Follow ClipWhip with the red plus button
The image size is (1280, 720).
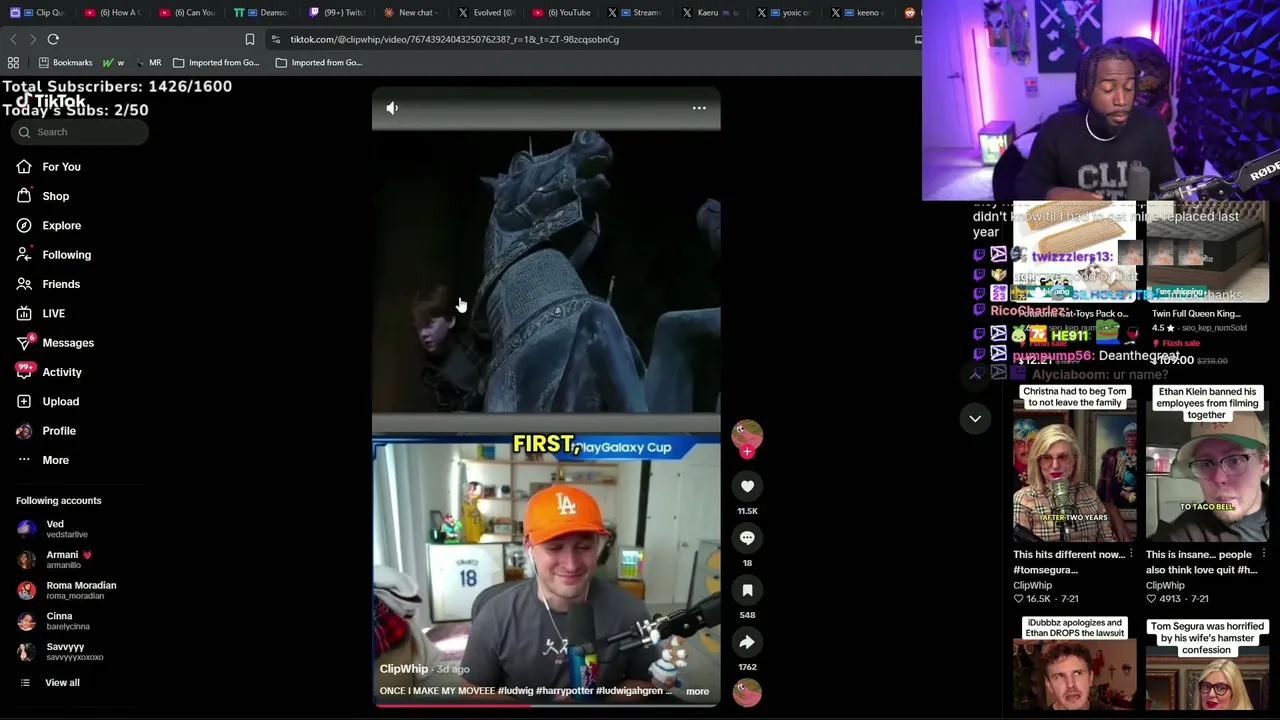(x=747, y=451)
